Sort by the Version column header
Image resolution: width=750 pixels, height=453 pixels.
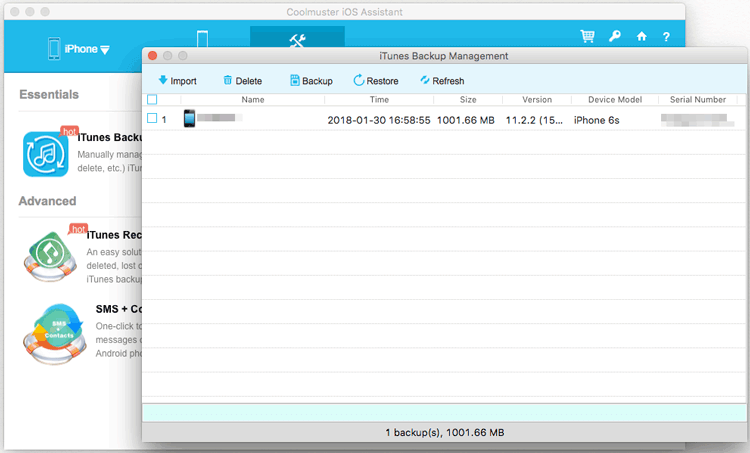click(x=537, y=99)
